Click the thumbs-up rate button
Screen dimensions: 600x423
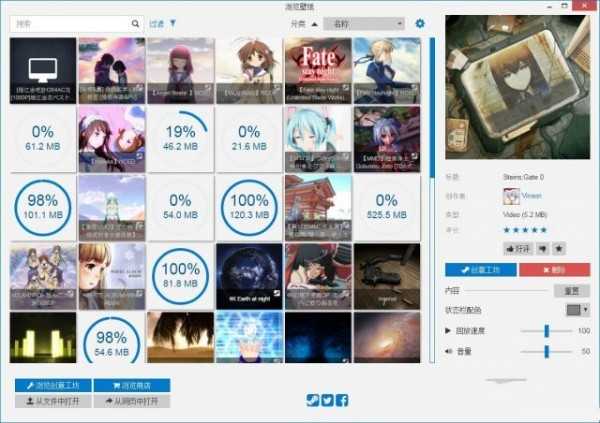518,249
